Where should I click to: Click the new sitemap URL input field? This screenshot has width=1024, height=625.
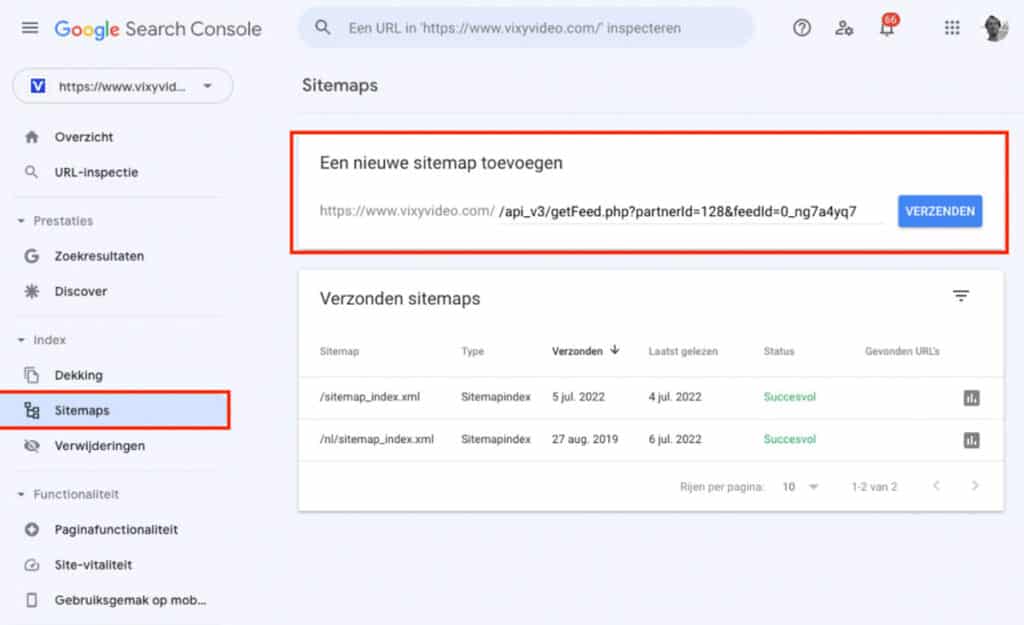tap(690, 212)
